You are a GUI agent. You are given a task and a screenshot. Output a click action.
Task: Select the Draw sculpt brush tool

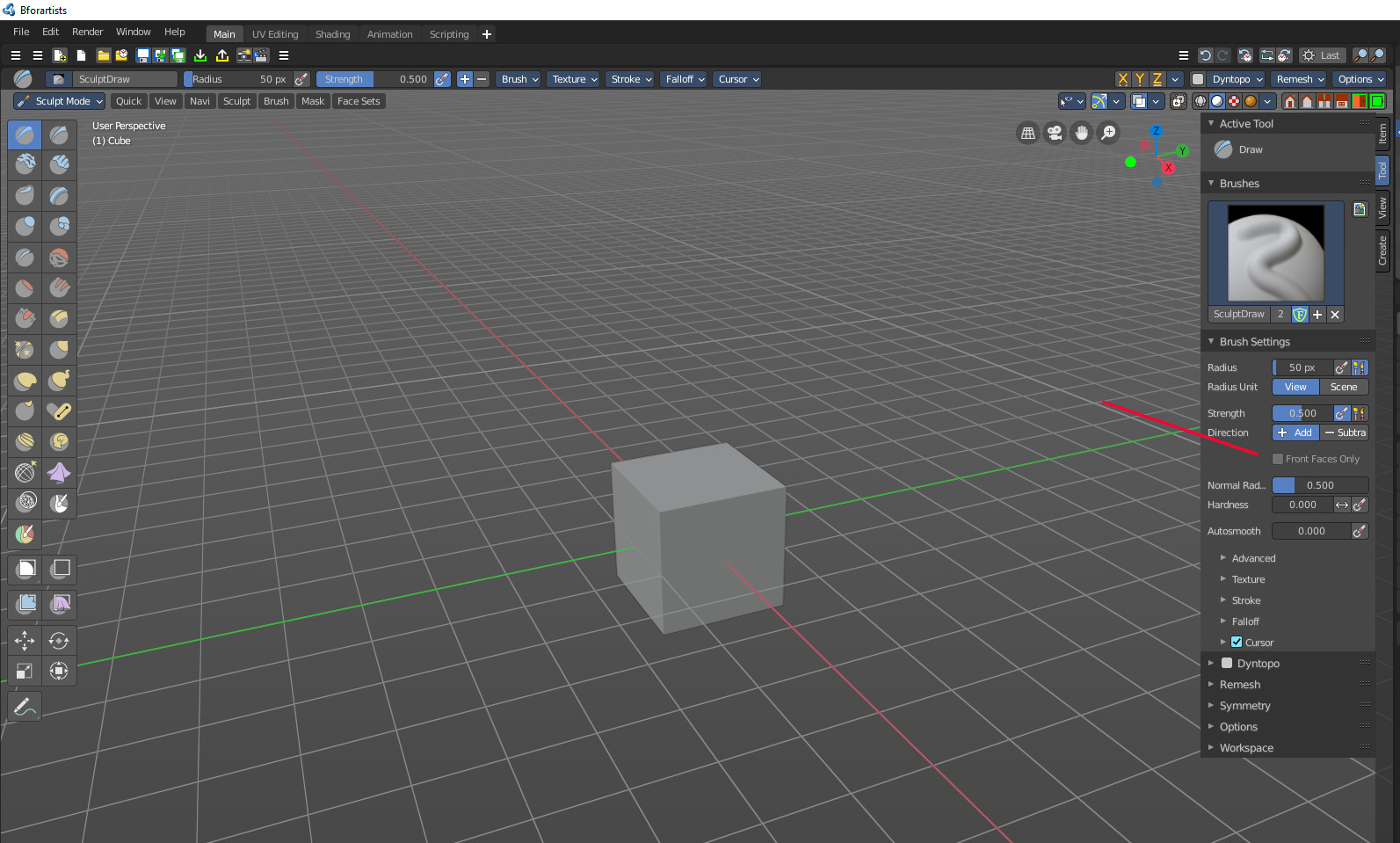tap(25, 134)
